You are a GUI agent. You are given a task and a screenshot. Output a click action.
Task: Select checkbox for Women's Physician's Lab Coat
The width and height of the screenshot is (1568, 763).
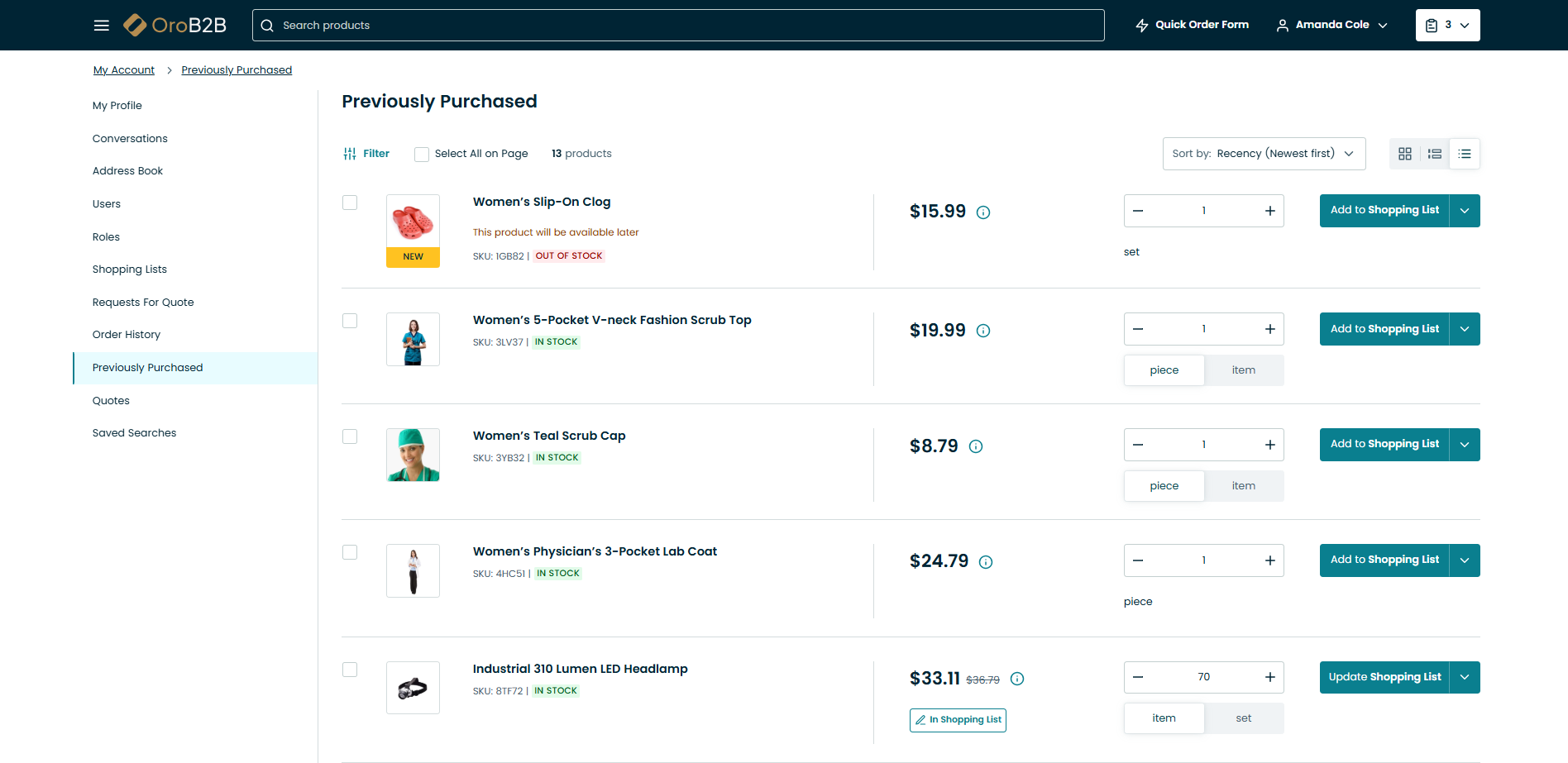[x=350, y=552]
